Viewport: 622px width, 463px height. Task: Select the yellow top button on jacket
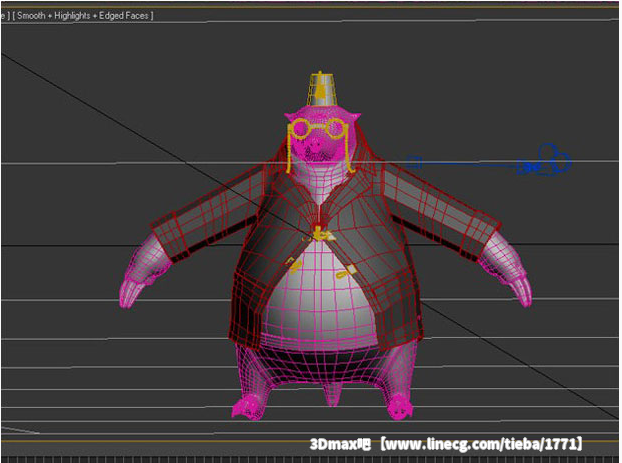[321, 234]
